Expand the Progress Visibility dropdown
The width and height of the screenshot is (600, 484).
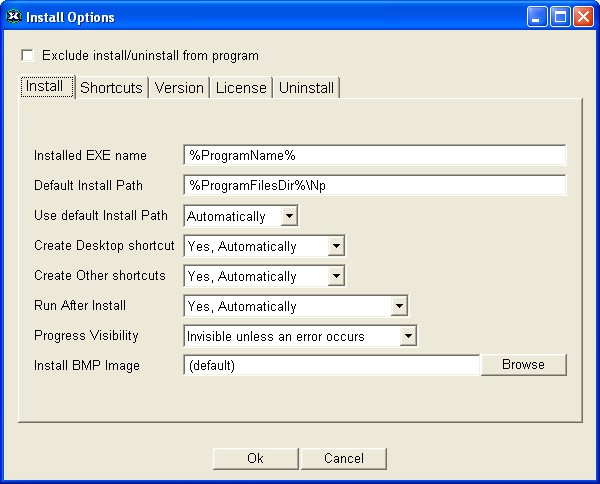coord(408,336)
